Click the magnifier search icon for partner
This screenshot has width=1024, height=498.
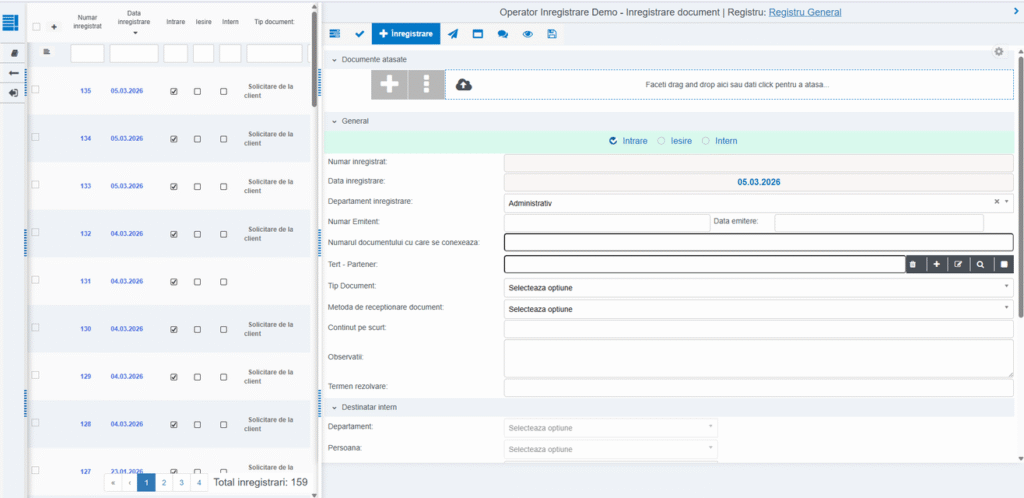click(x=980, y=264)
